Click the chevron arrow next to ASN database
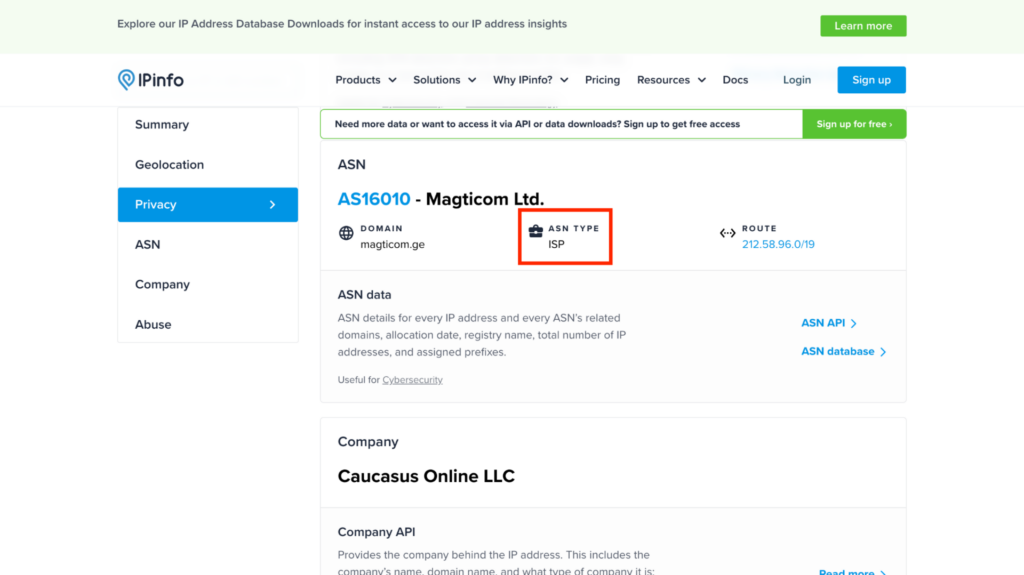 [x=883, y=352]
